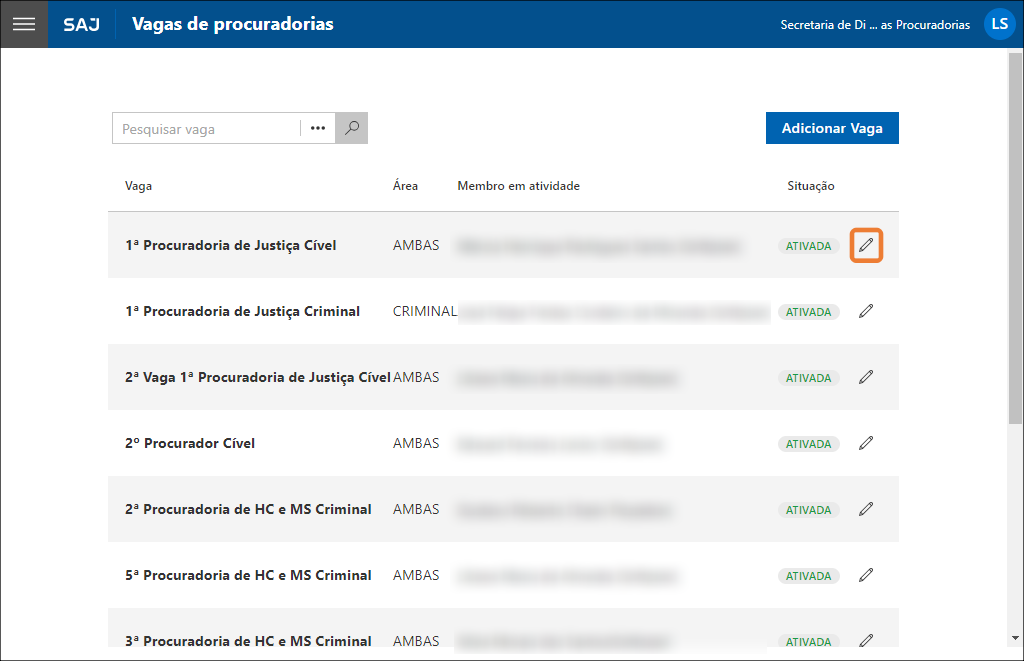1024x661 pixels.
Task: Edit the 1ª Procuradoria de Justiça Criminal vacancy
Action: pyautogui.click(x=866, y=311)
